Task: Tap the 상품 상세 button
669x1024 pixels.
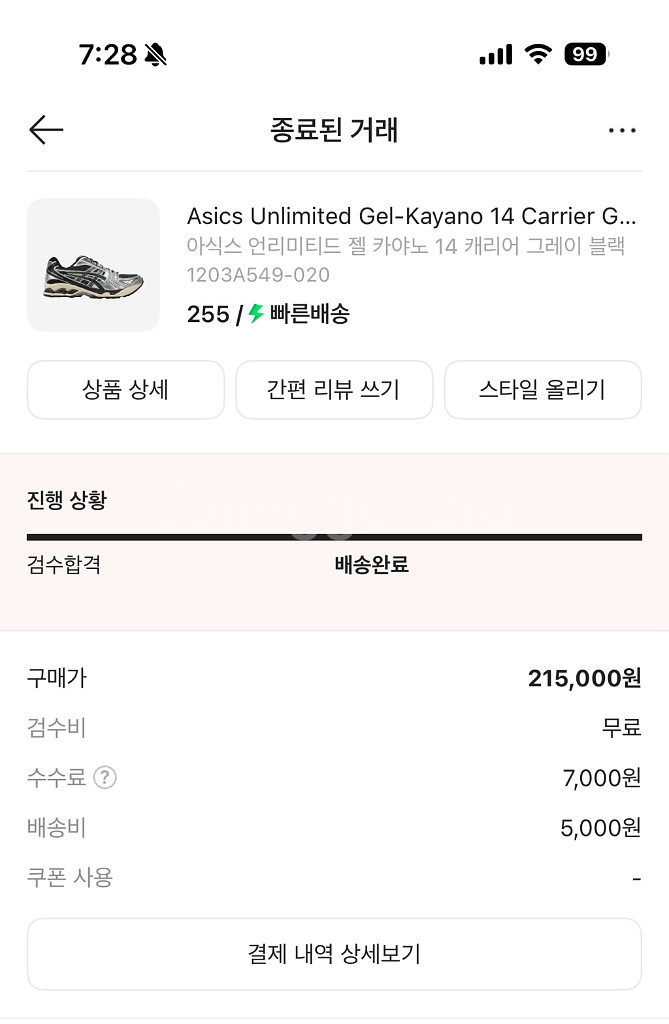Action: tap(126, 390)
